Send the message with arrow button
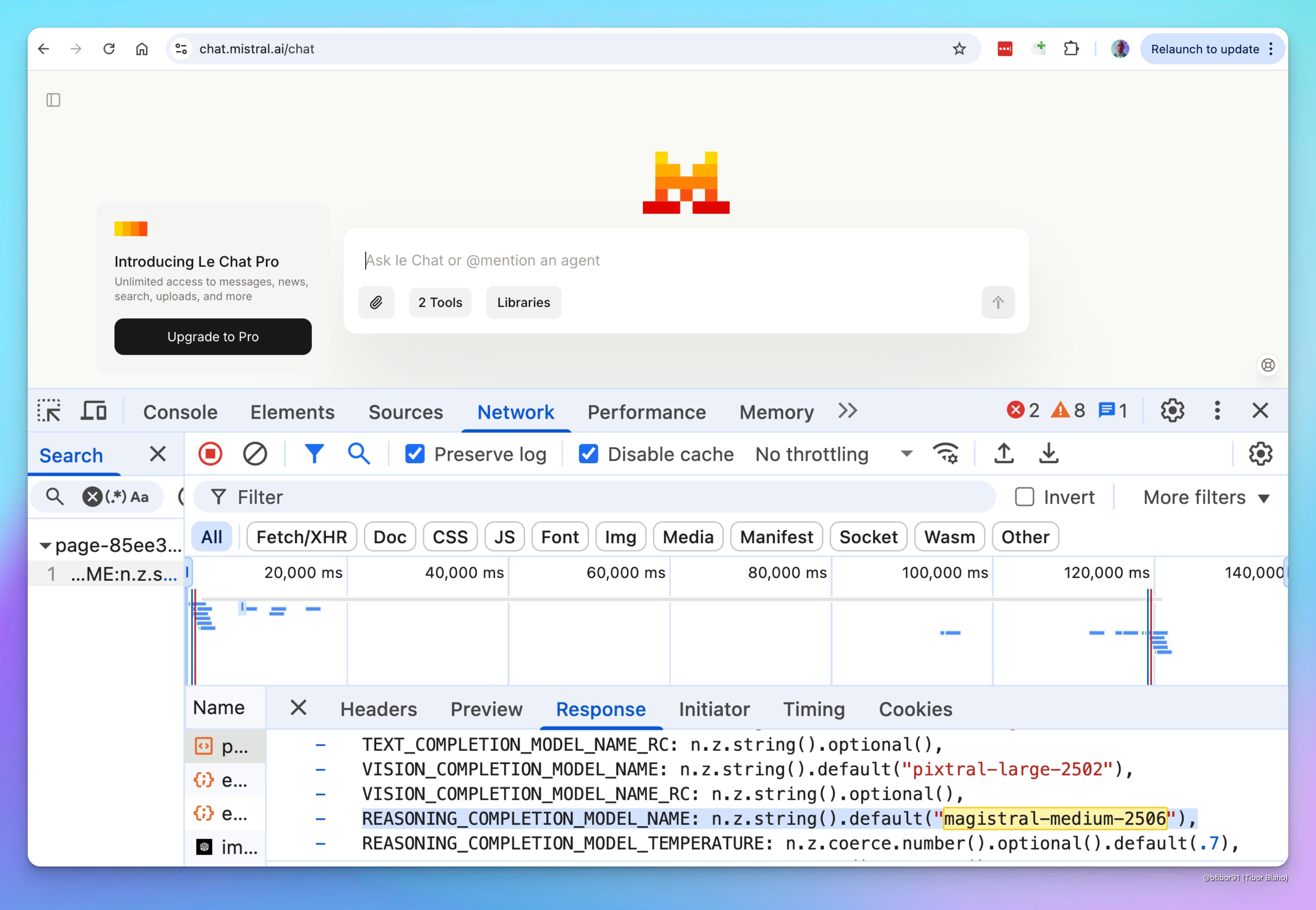Screen dimensions: 1316x910 click(x=997, y=302)
